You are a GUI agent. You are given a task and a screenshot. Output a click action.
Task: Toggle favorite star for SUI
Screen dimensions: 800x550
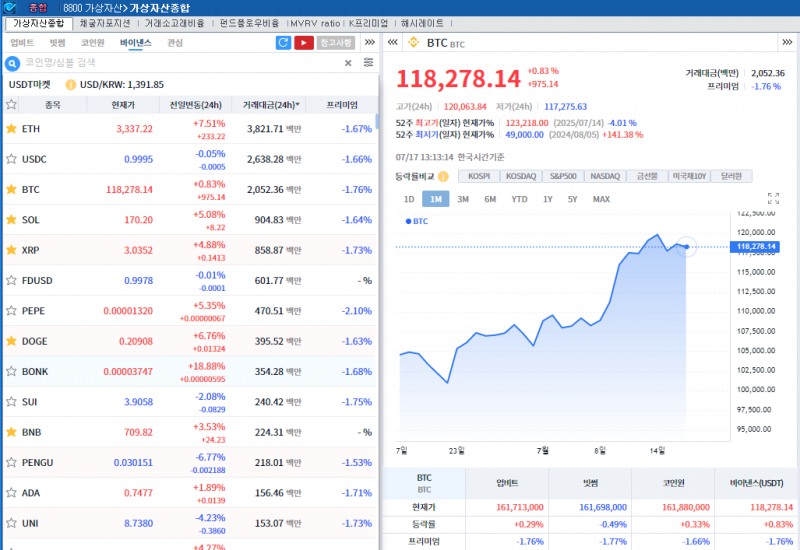pyautogui.click(x=11, y=402)
